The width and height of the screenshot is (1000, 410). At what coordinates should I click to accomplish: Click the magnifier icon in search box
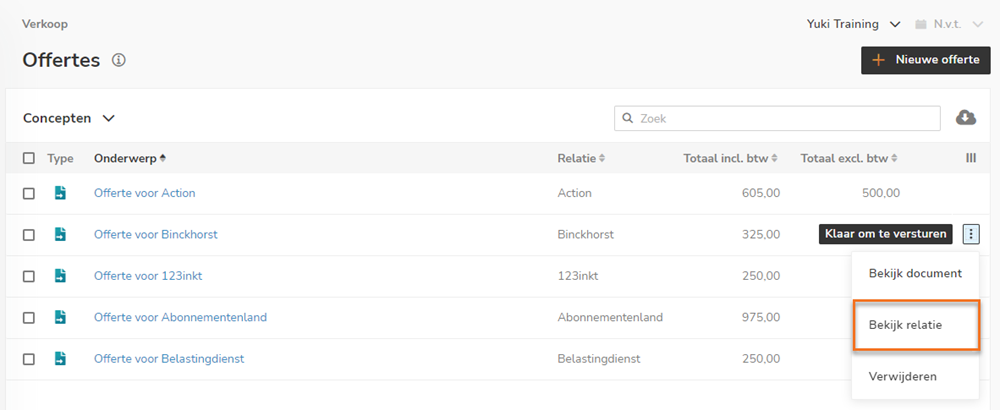tap(628, 118)
